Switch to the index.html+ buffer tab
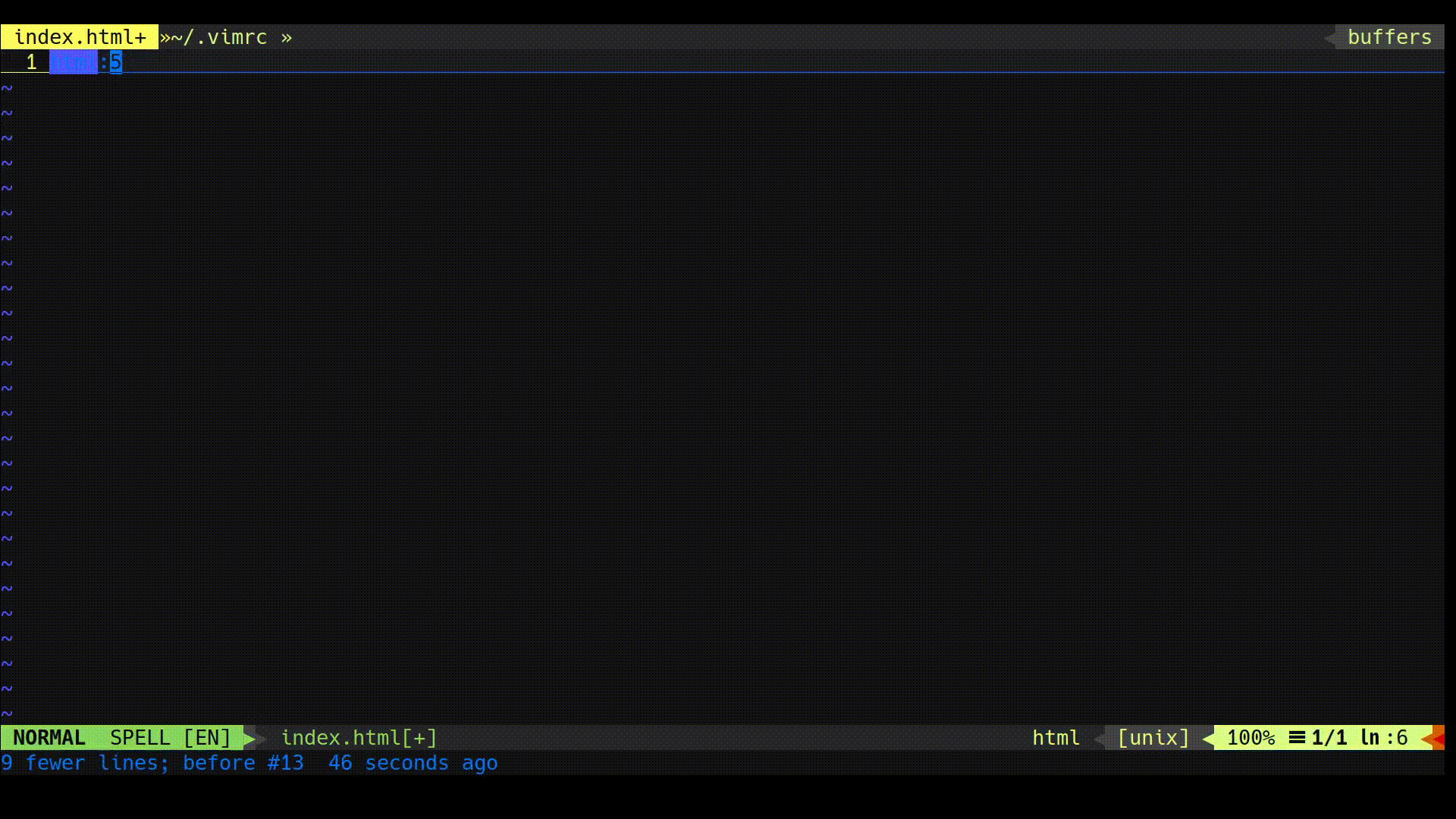The width and height of the screenshot is (1456, 819). (x=80, y=37)
